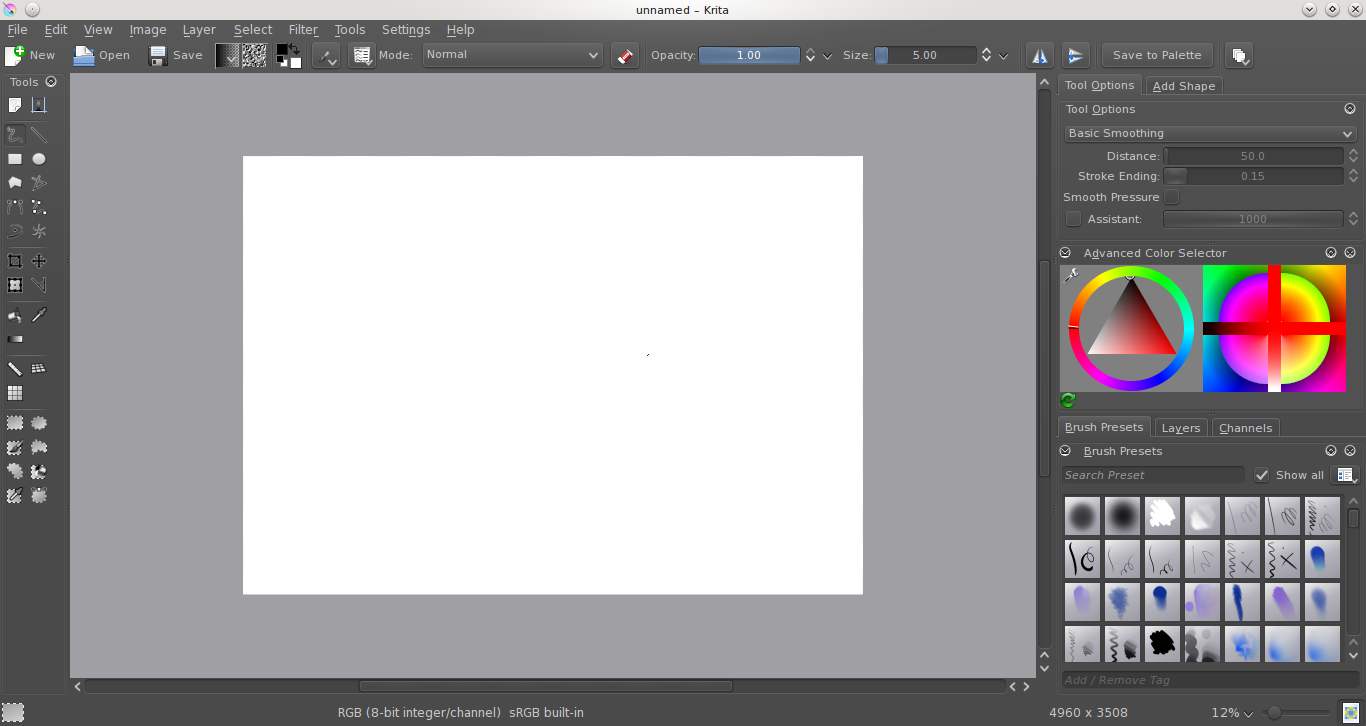Open the Basic Smoothing dropdown
Screen dimensions: 1366x726
pyautogui.click(x=1210, y=133)
